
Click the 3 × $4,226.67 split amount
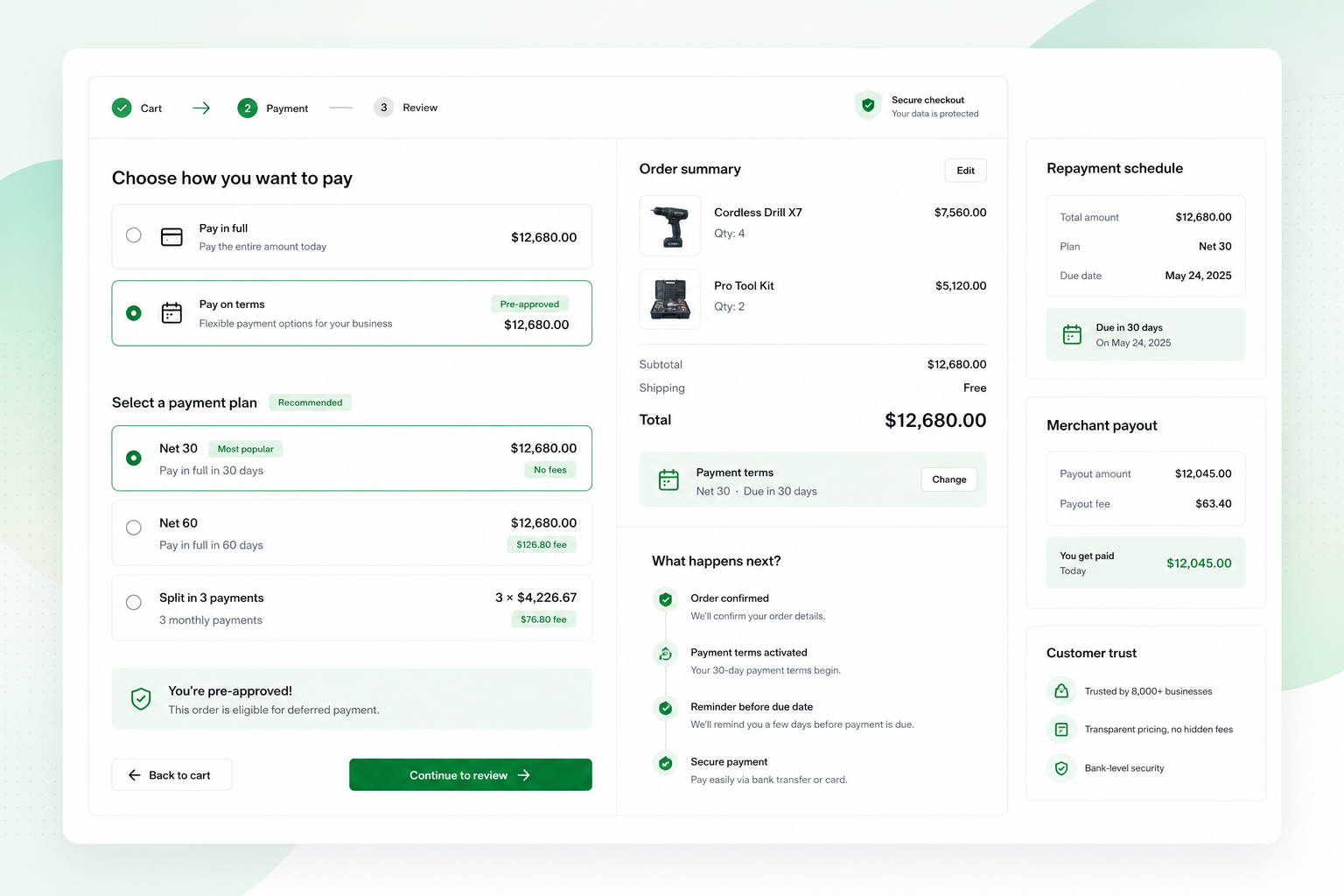(x=535, y=598)
